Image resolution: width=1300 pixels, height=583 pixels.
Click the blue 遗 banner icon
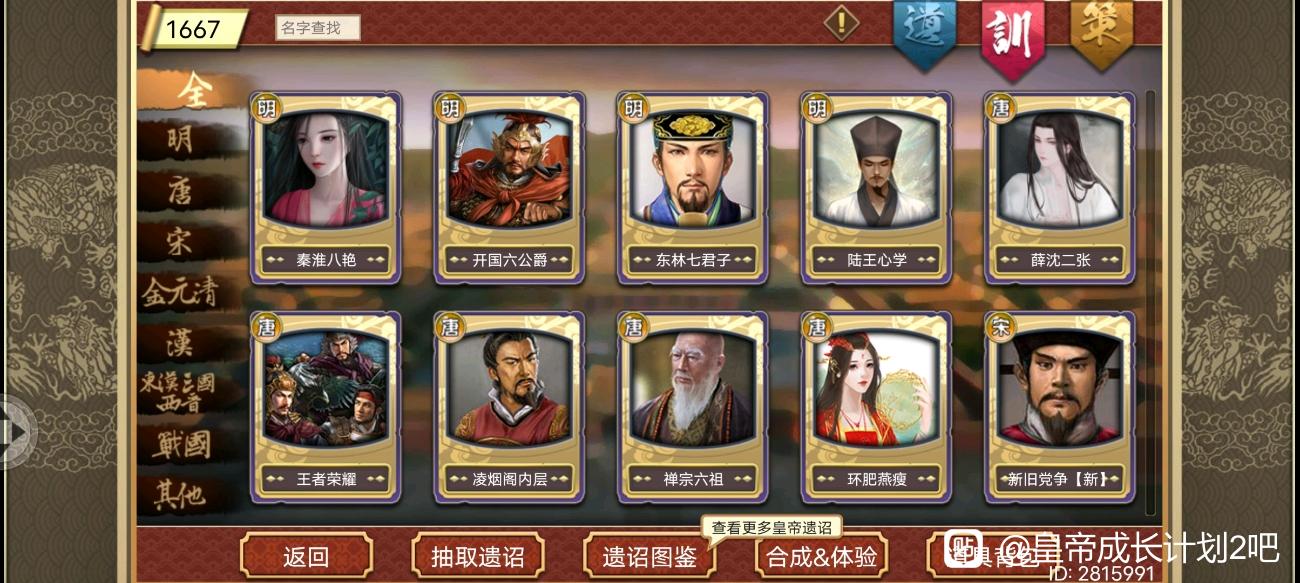[x=924, y=32]
